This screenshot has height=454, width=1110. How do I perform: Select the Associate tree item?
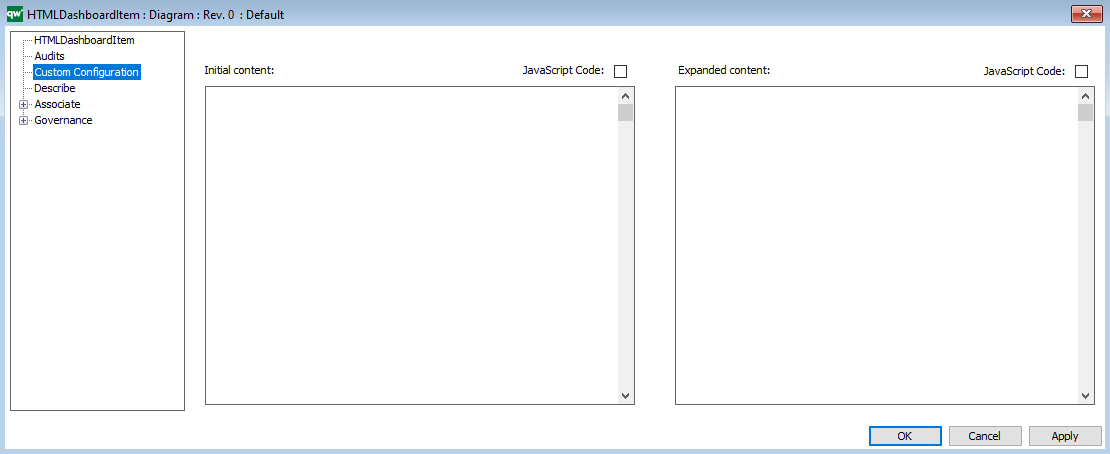57,104
